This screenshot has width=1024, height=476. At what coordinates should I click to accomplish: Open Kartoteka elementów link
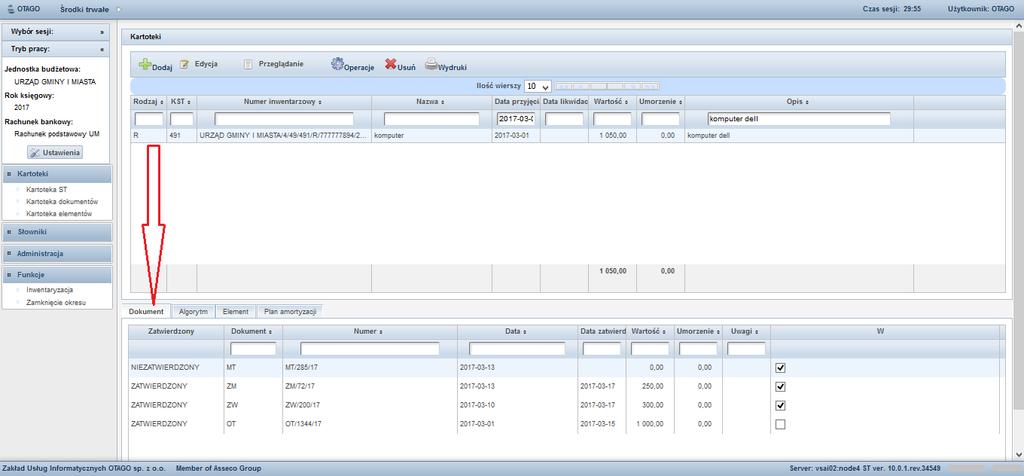click(59, 214)
